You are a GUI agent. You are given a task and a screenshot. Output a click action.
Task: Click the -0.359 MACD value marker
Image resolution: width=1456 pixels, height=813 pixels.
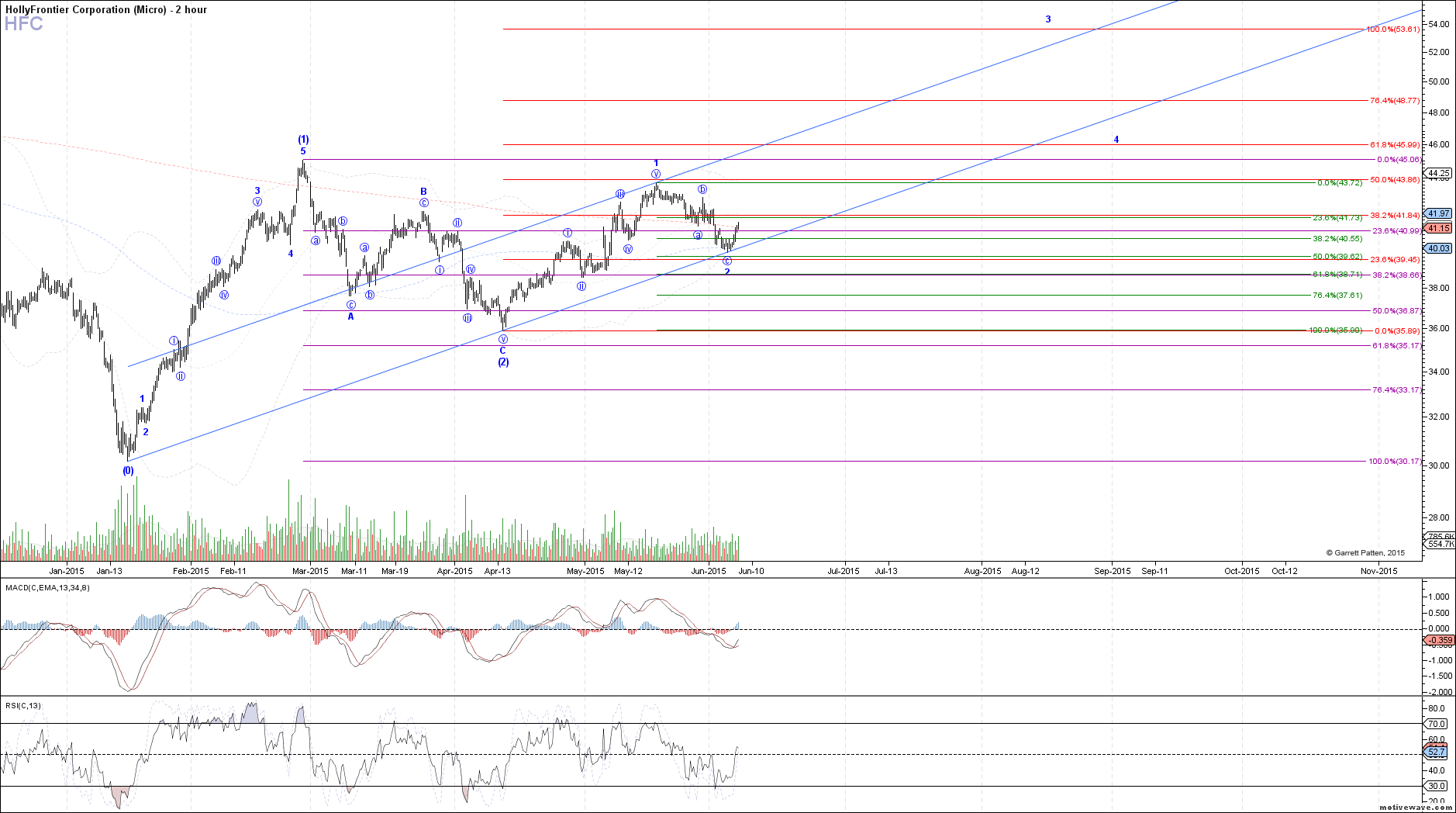[1439, 640]
